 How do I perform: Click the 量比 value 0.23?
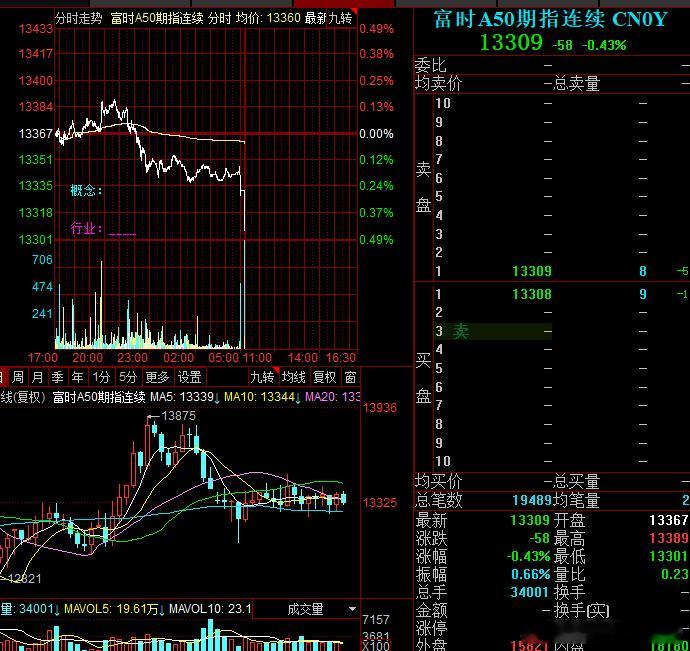point(675,574)
